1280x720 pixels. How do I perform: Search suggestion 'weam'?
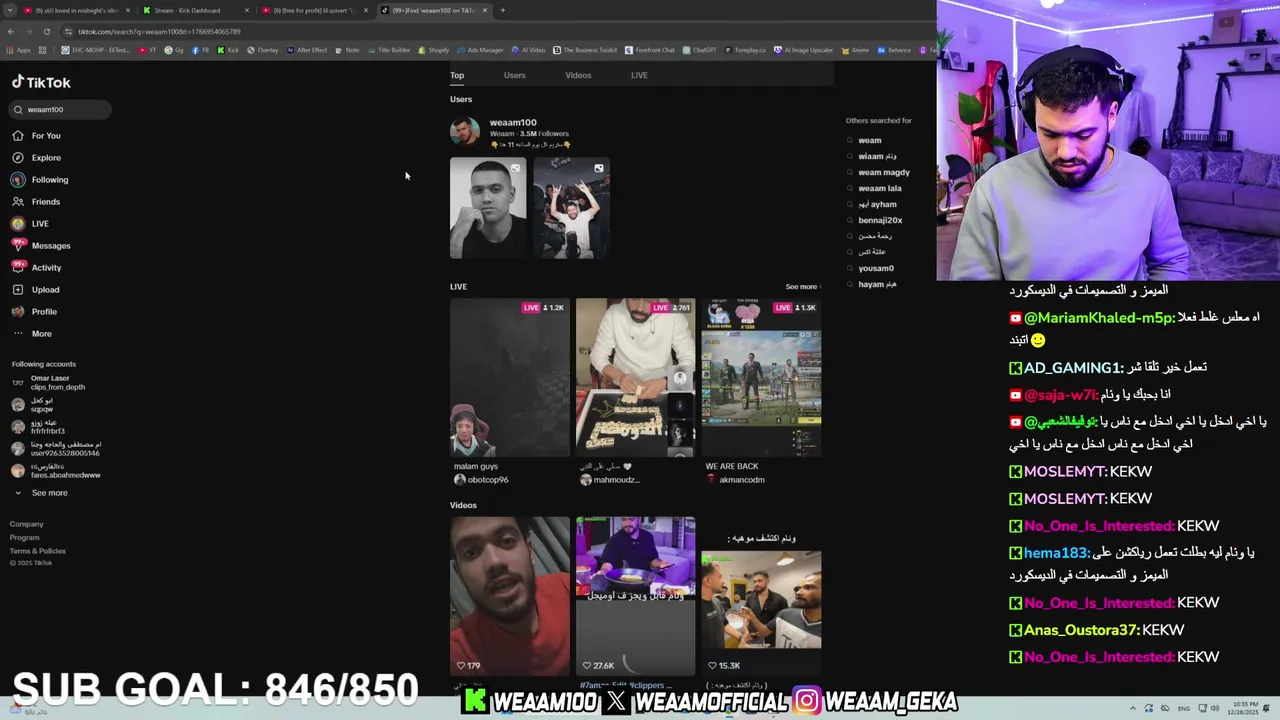pos(870,141)
